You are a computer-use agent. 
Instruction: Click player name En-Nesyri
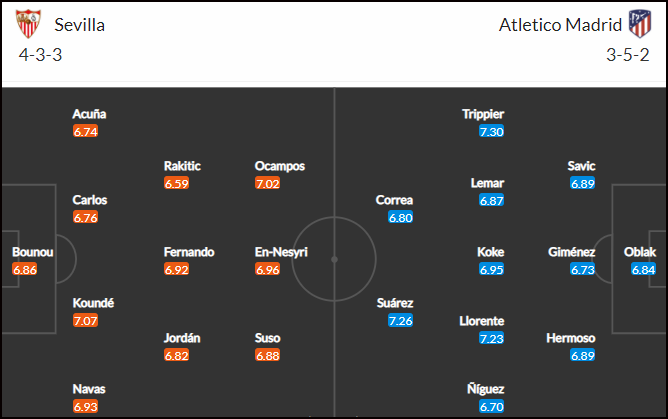281,252
